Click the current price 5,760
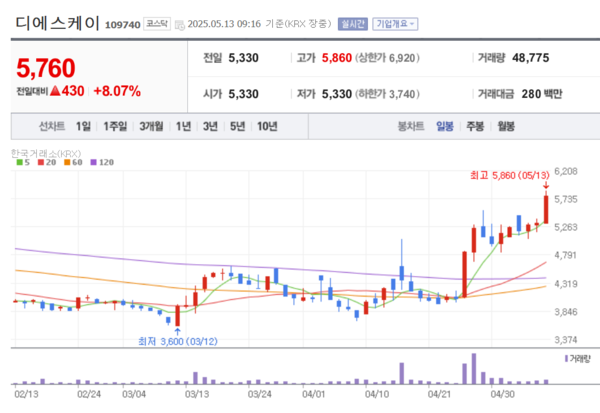 coord(46,68)
